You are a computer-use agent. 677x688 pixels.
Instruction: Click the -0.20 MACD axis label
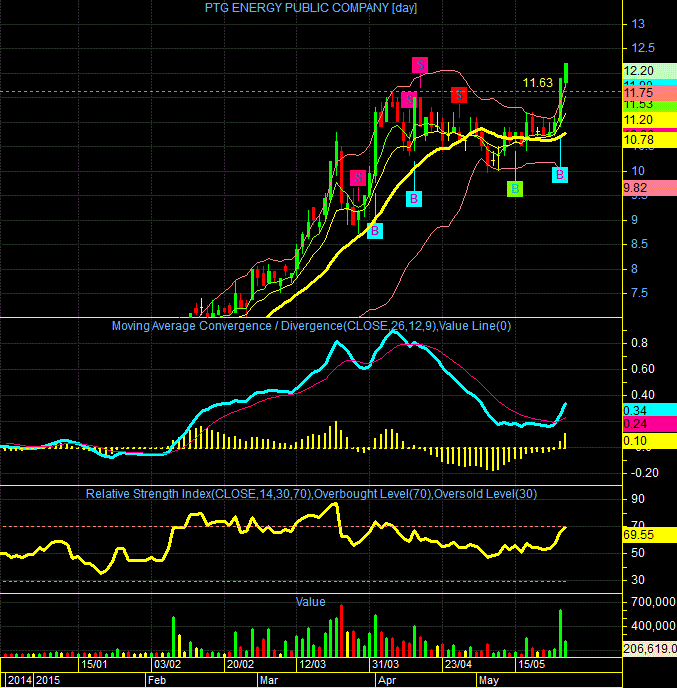click(x=645, y=473)
